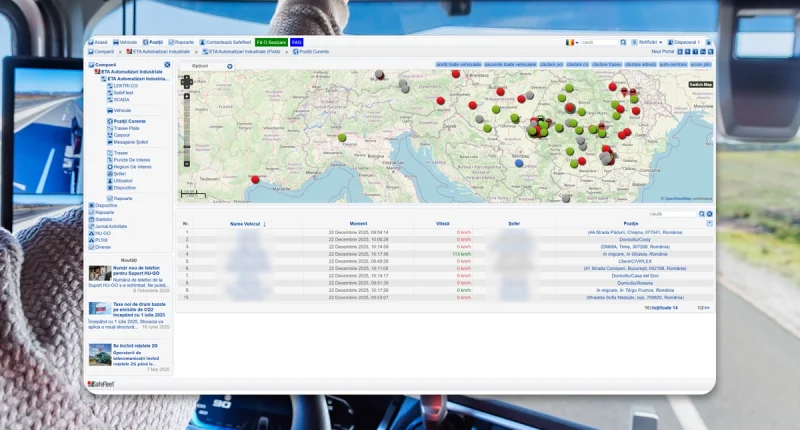Viewport: 800px width, 430px height.
Task: Open the Acasă home menu item
Action: 99,42
